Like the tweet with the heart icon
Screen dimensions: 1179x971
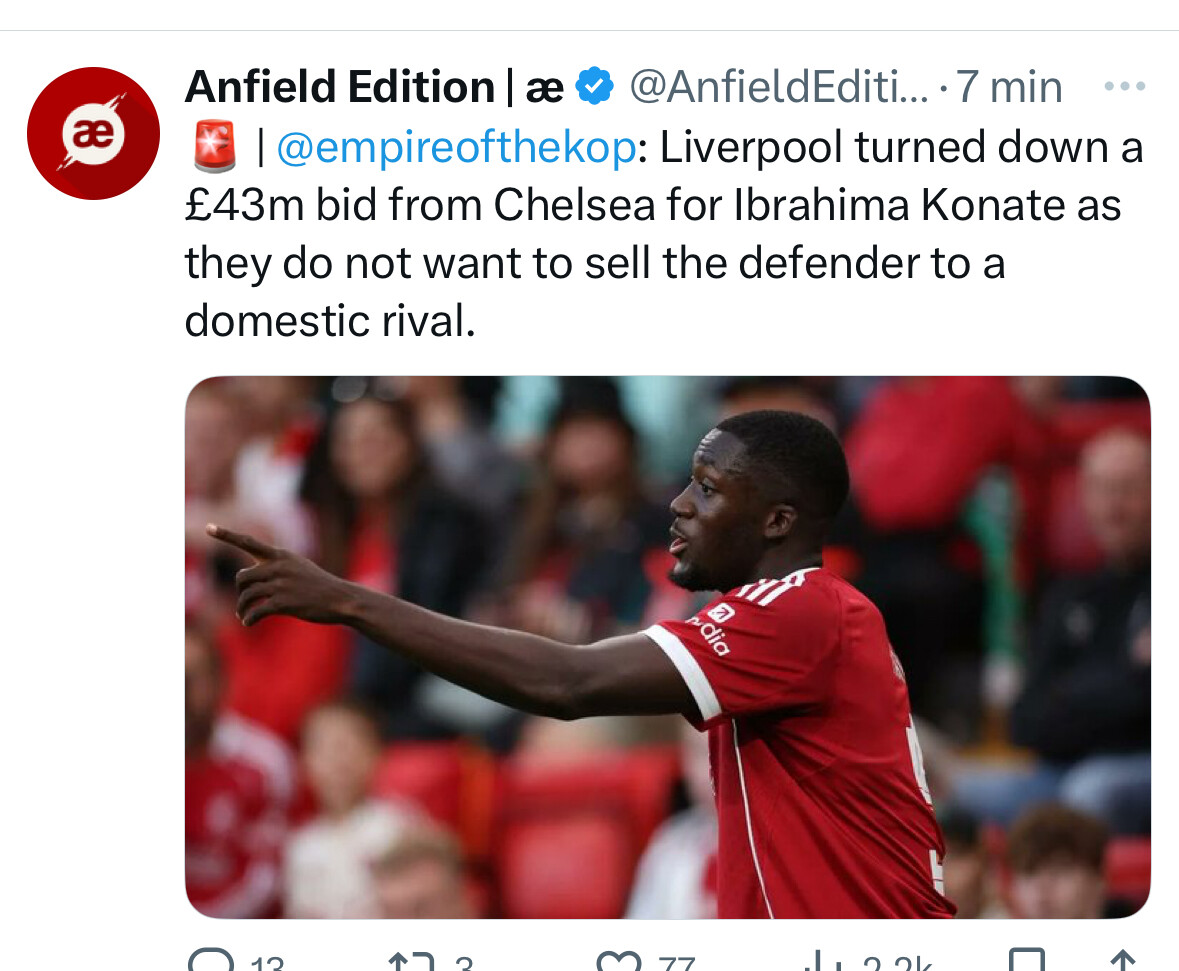point(618,962)
